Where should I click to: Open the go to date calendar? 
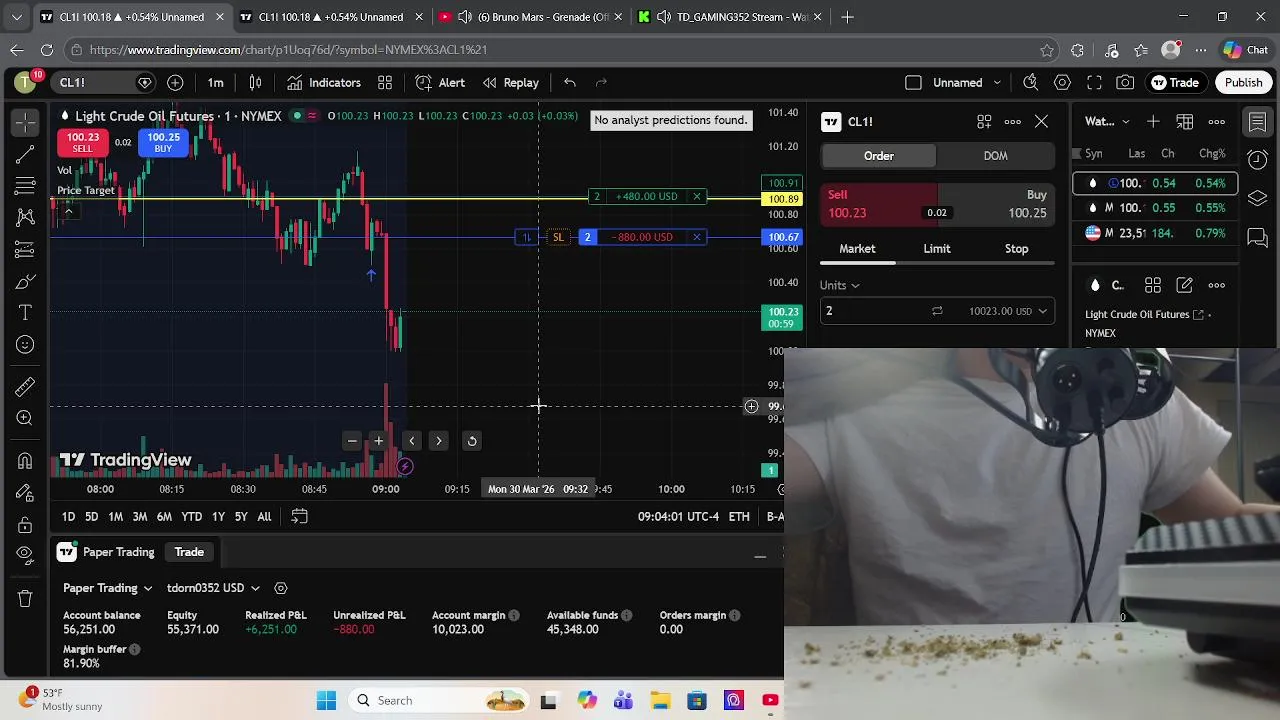coord(299,517)
